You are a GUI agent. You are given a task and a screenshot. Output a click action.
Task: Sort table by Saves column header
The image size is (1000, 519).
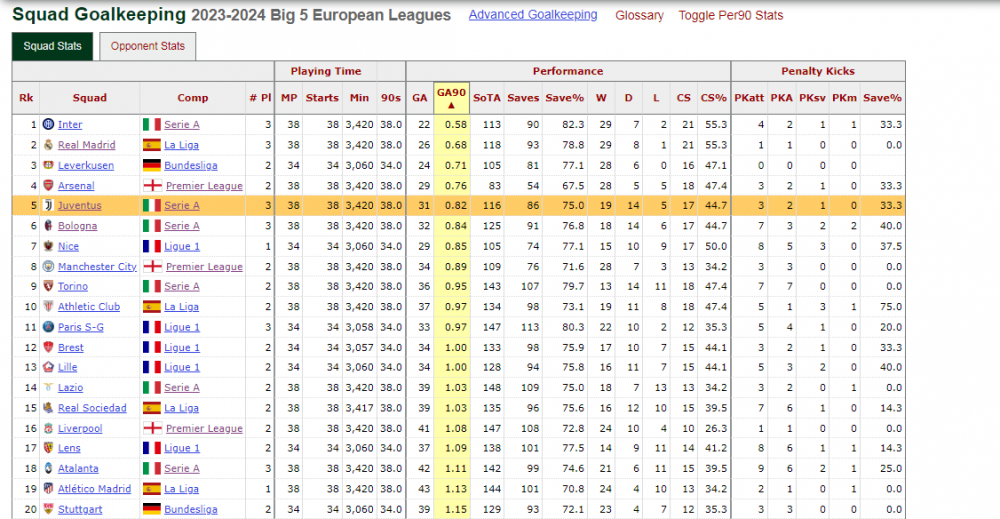click(523, 98)
